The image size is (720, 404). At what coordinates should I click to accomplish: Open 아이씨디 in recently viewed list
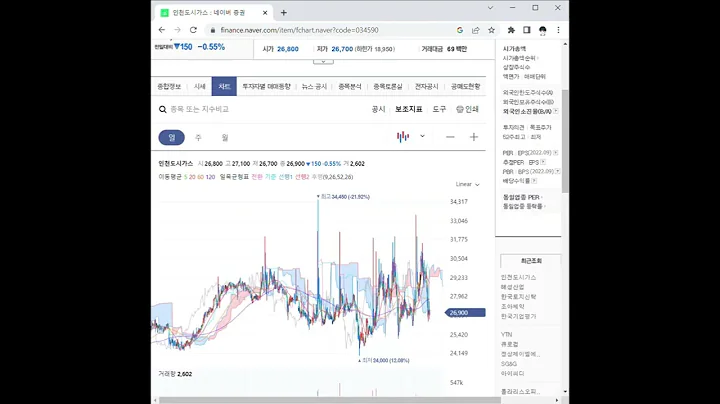click(512, 374)
